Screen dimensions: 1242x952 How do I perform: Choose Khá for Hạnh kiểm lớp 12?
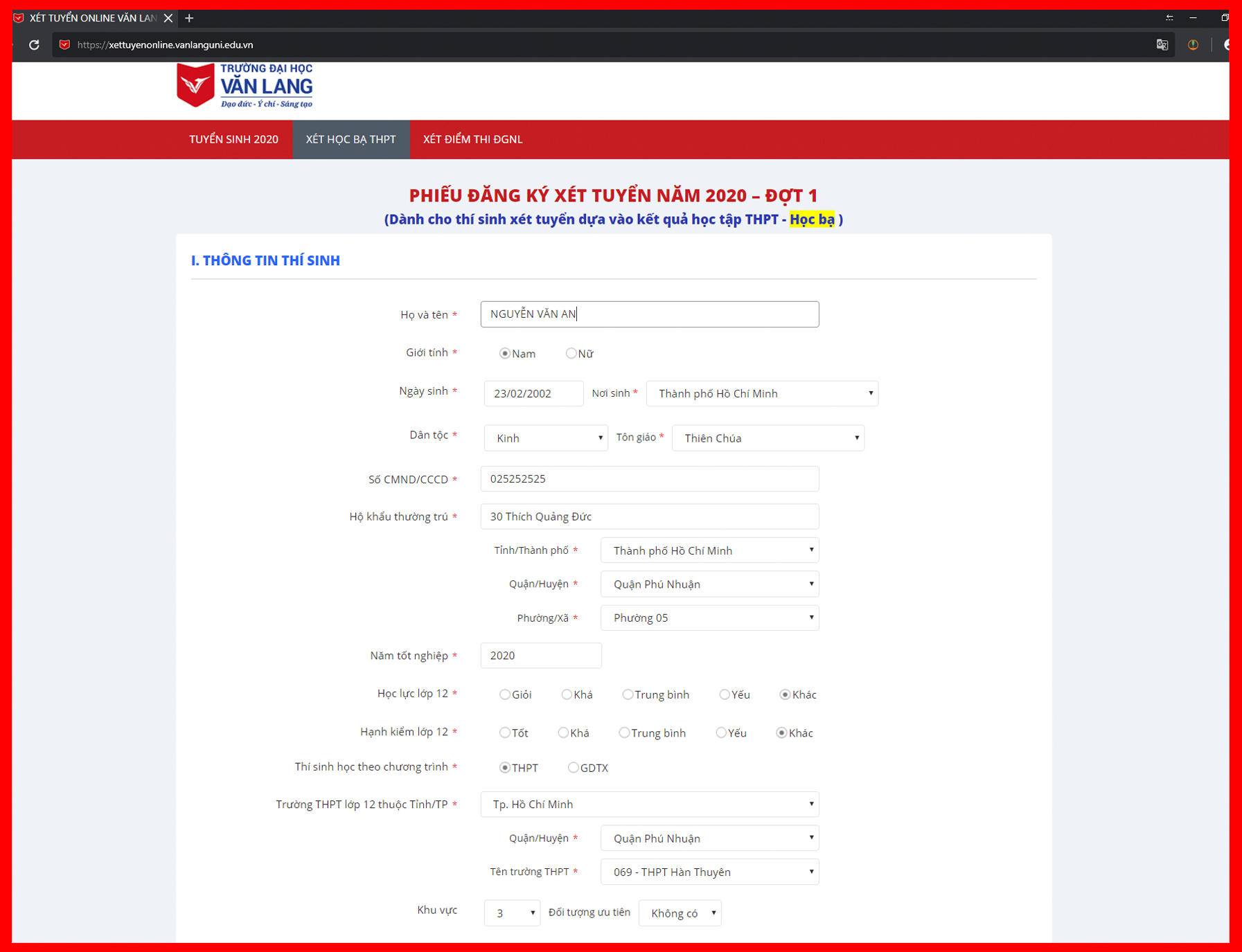(x=563, y=733)
